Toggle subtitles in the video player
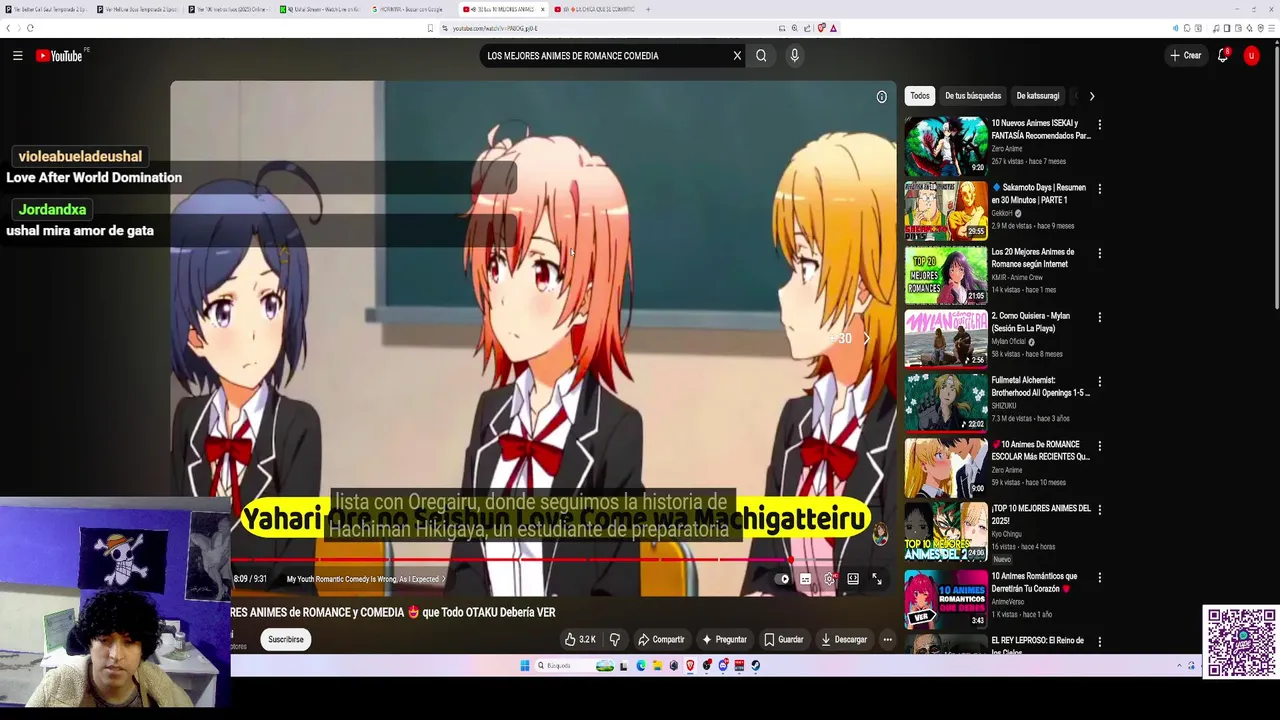The width and height of the screenshot is (1280, 720). [805, 579]
